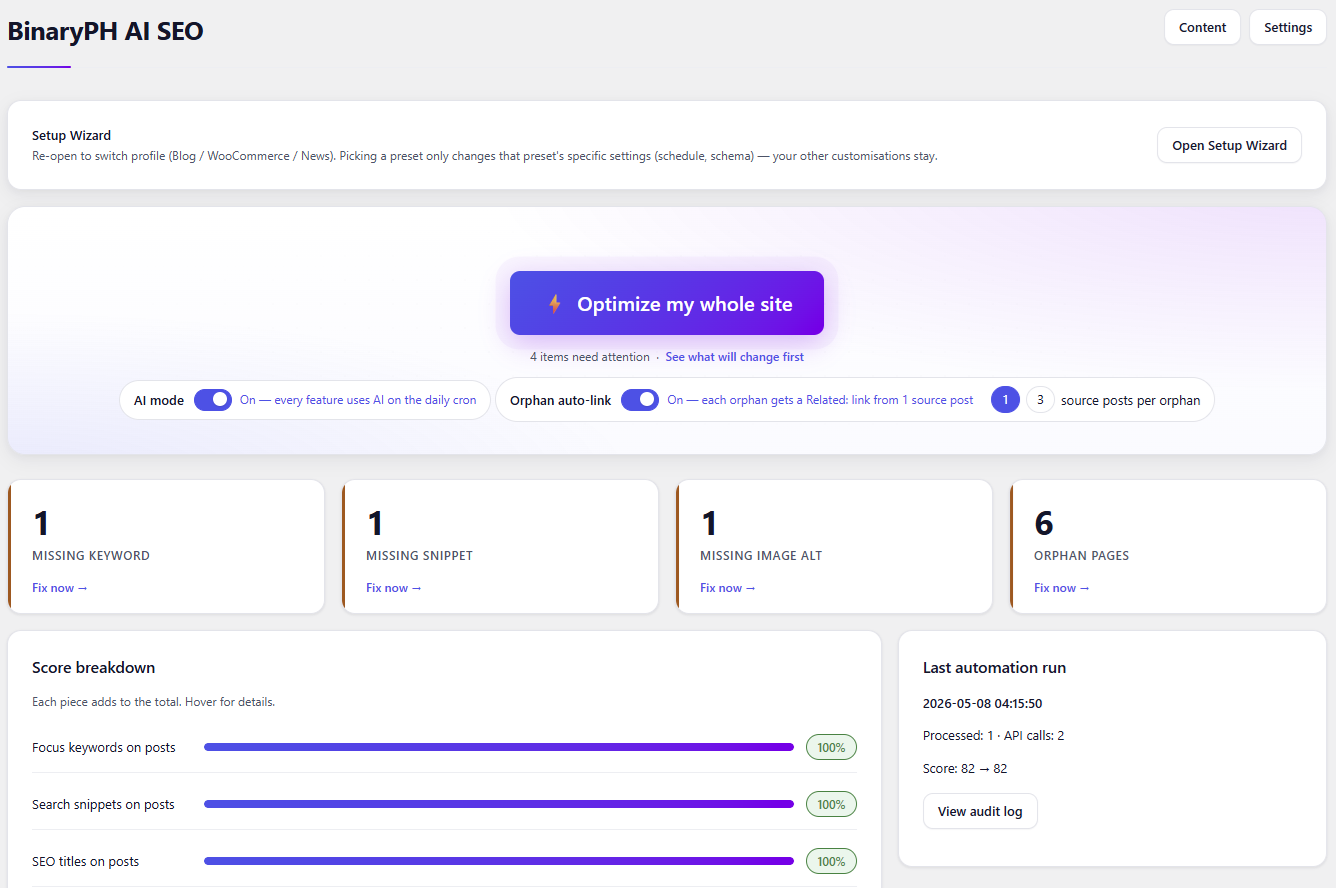Viewport: 1336px width, 888px height.
Task: Click the lightning bolt icon on Optimize button
Action: (x=554, y=304)
